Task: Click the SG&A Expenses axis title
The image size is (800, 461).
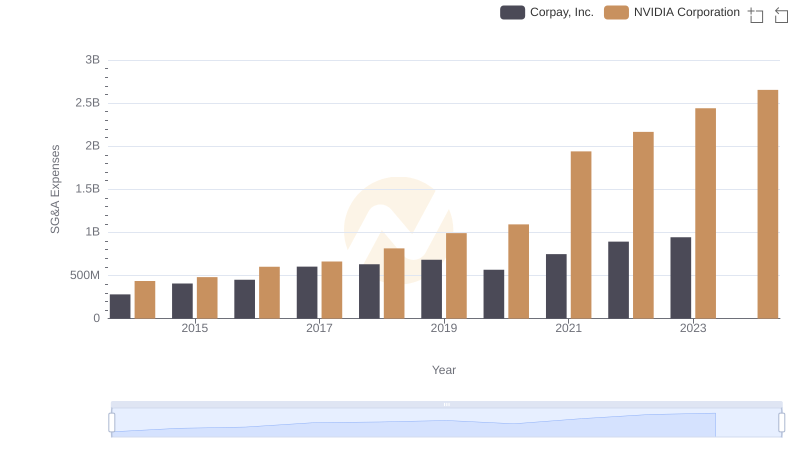Action: point(55,189)
